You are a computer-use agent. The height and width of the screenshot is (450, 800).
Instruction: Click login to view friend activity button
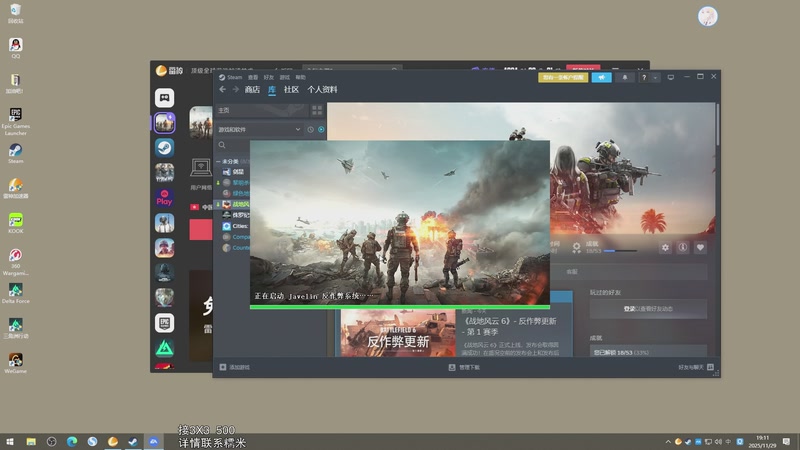[648, 309]
